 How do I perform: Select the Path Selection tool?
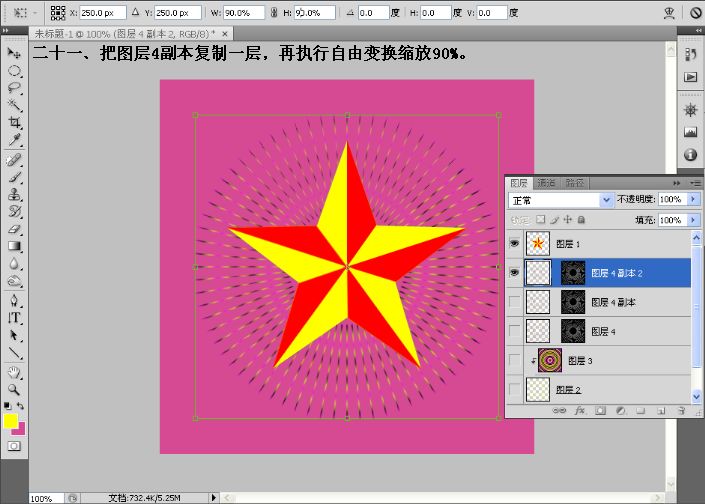tap(14, 335)
